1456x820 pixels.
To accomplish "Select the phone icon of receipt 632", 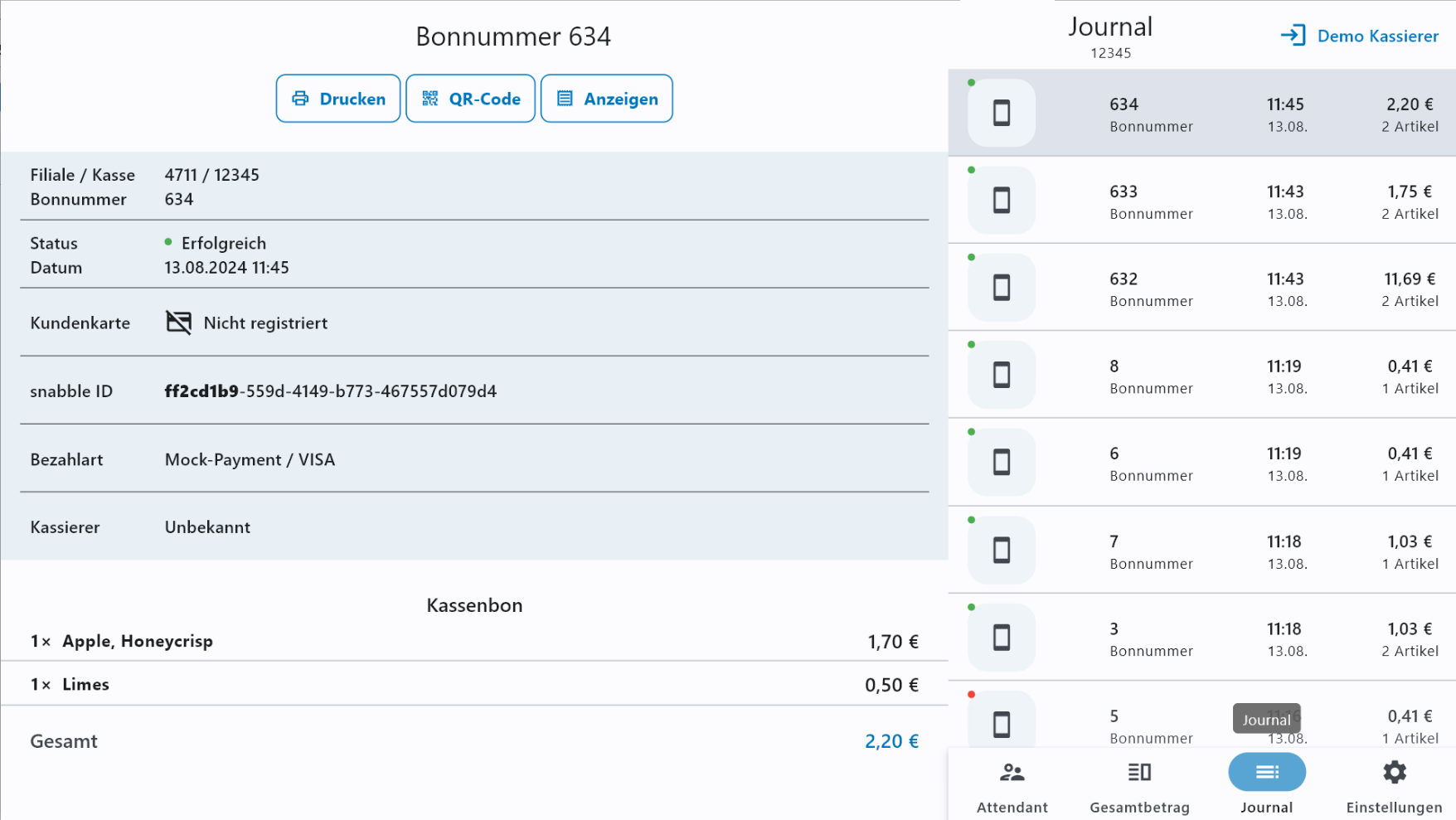I will click(1002, 288).
